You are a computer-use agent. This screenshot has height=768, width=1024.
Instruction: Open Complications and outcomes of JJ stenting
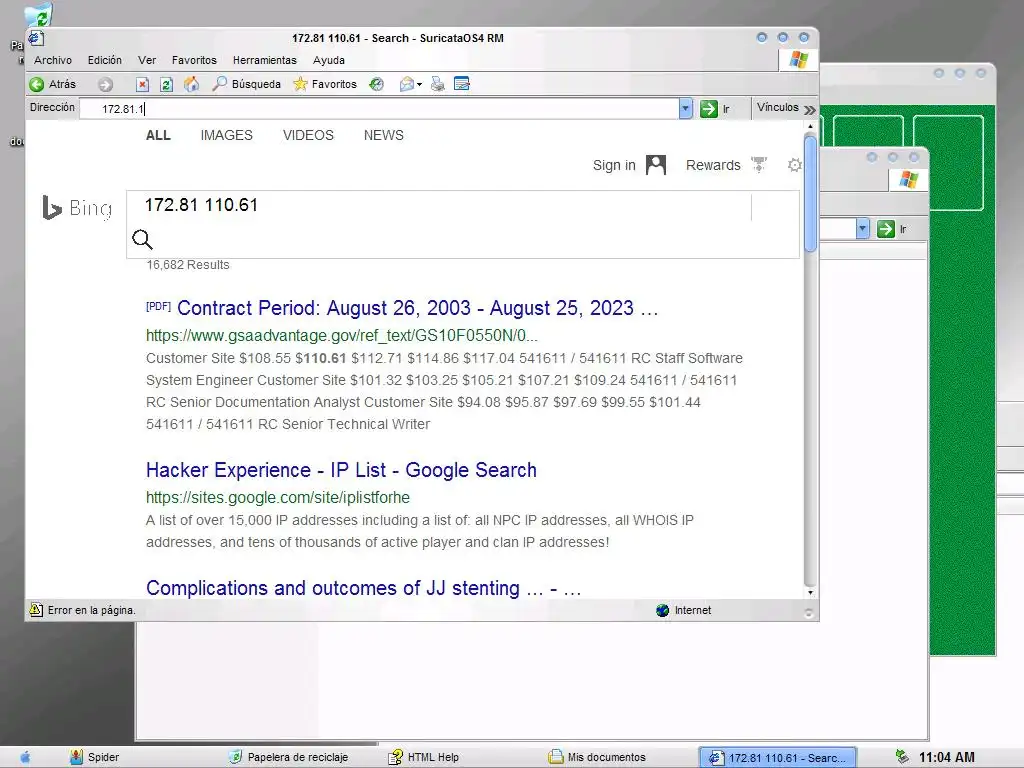click(363, 588)
